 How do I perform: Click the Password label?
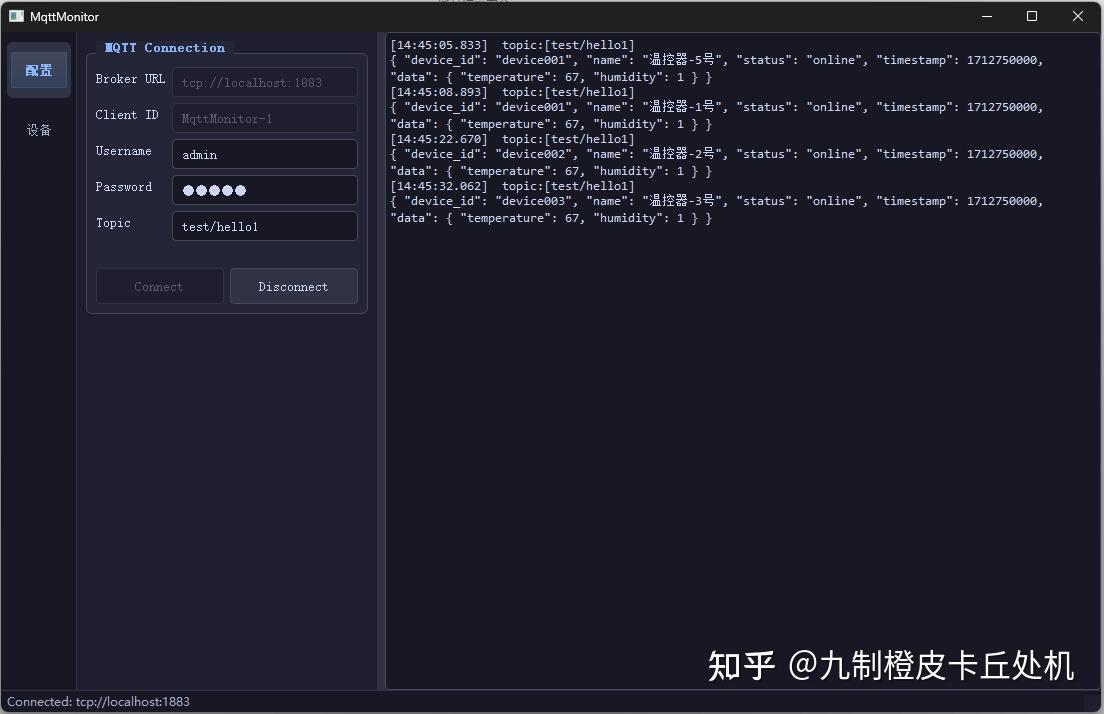pyautogui.click(x=123, y=187)
